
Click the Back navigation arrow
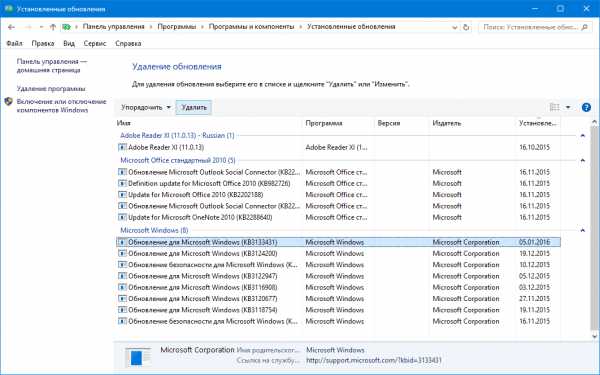pos(11,27)
